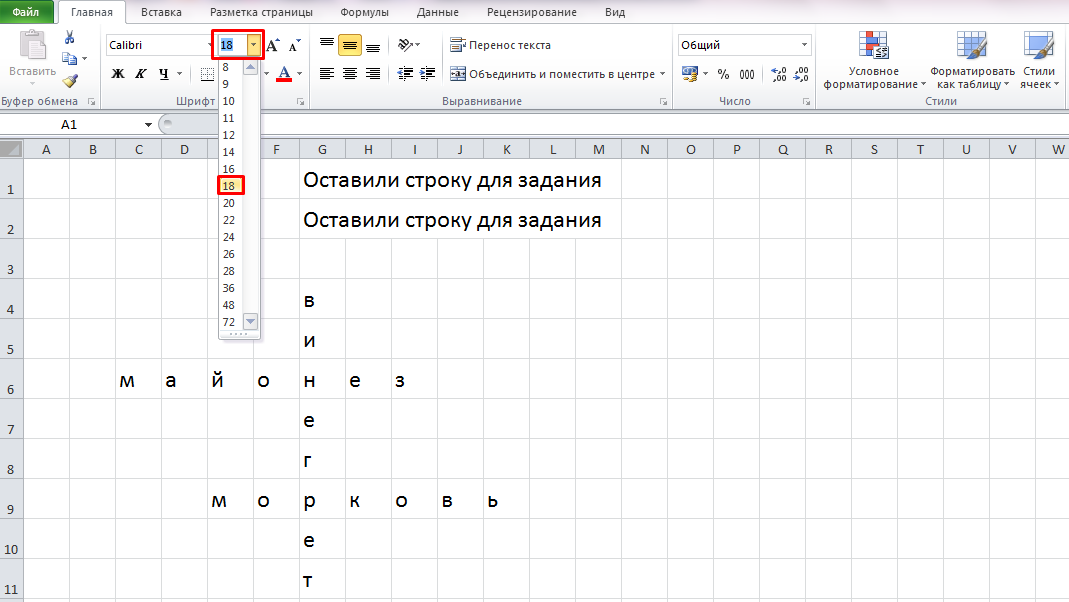Select font size 12 in list
The image size is (1069, 602).
pyautogui.click(x=230, y=135)
